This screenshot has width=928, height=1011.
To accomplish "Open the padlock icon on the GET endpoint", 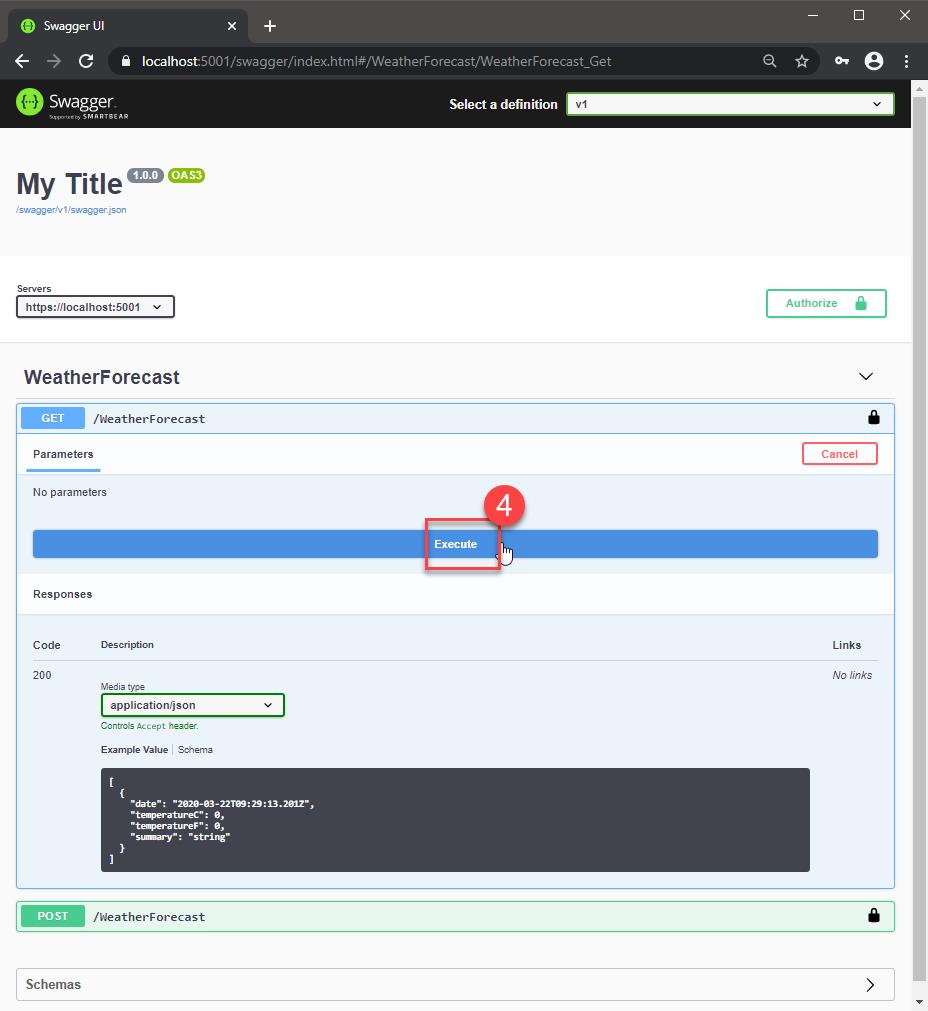I will pos(872,418).
